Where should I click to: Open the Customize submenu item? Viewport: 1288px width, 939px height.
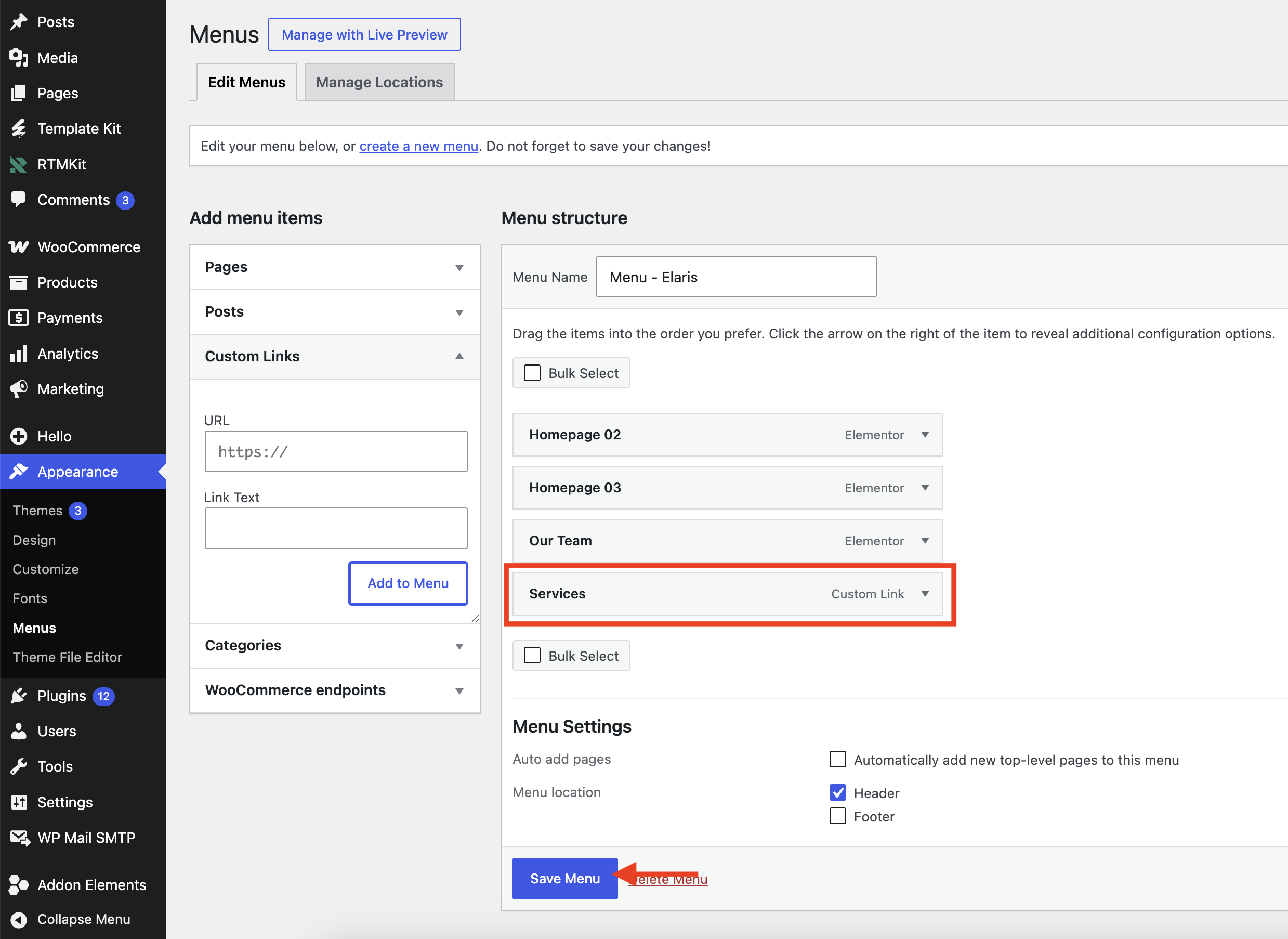45,569
